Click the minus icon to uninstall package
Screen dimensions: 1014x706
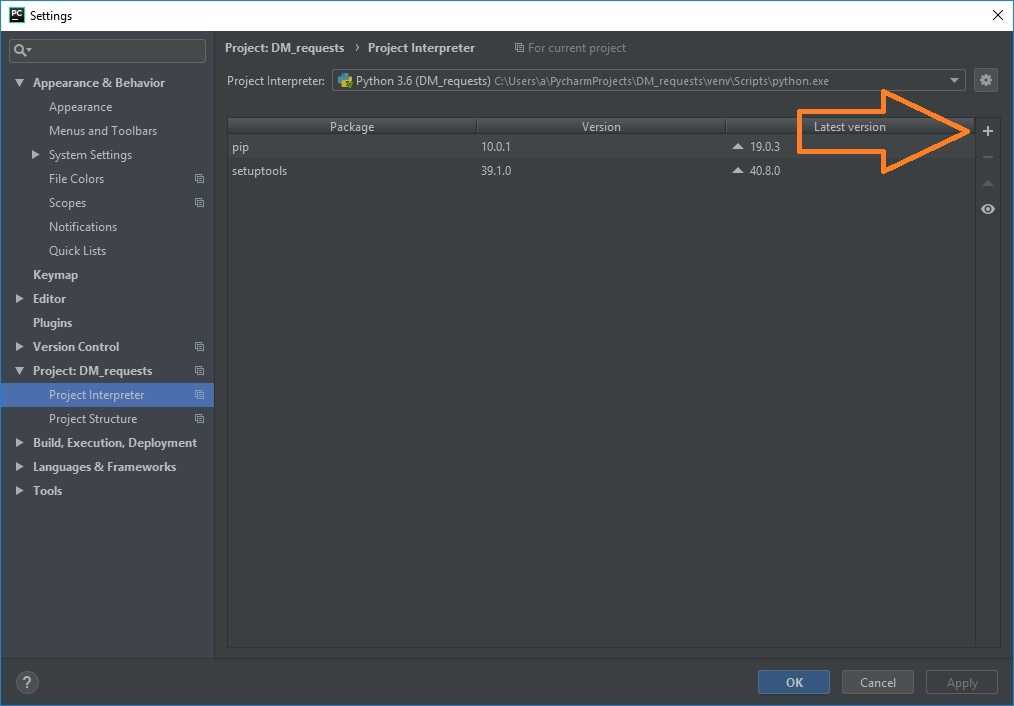tap(988, 157)
